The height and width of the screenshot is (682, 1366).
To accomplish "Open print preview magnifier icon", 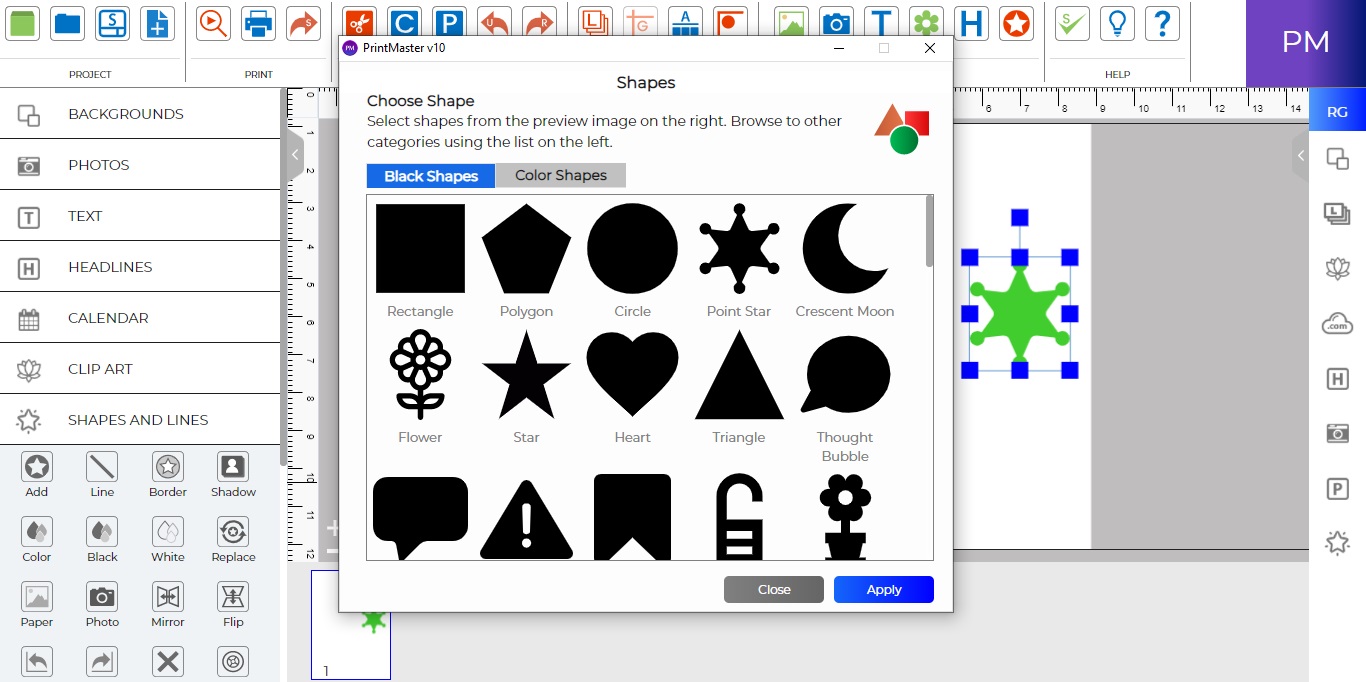I will click(x=213, y=23).
